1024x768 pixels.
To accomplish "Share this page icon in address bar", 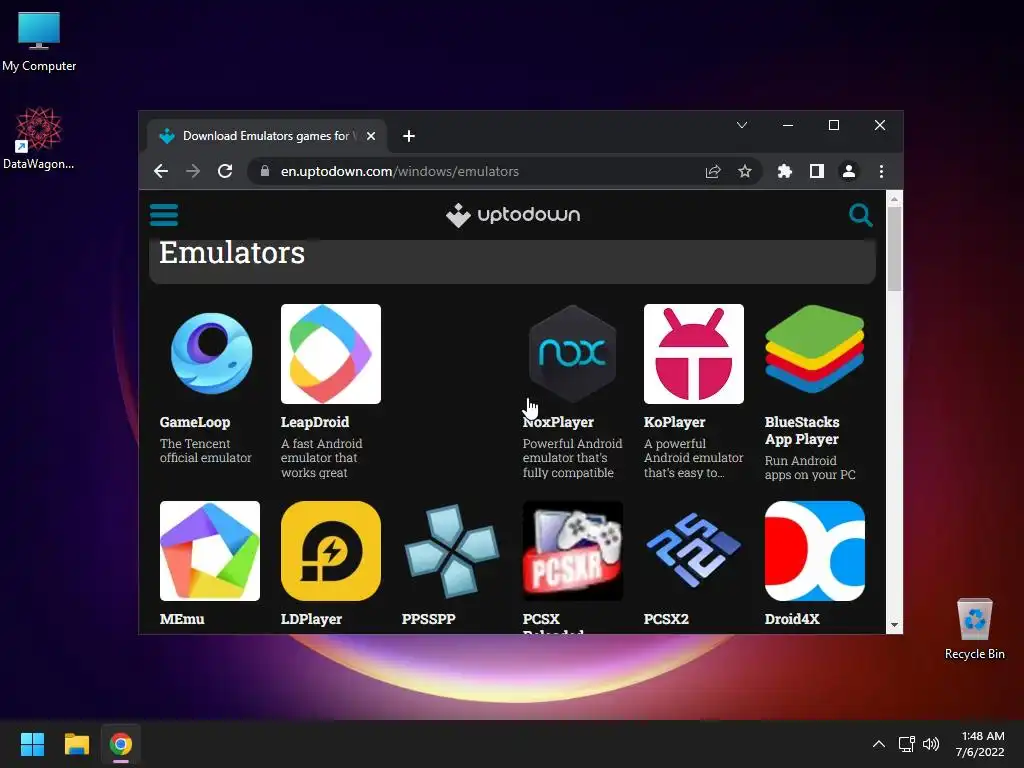I will (712, 171).
